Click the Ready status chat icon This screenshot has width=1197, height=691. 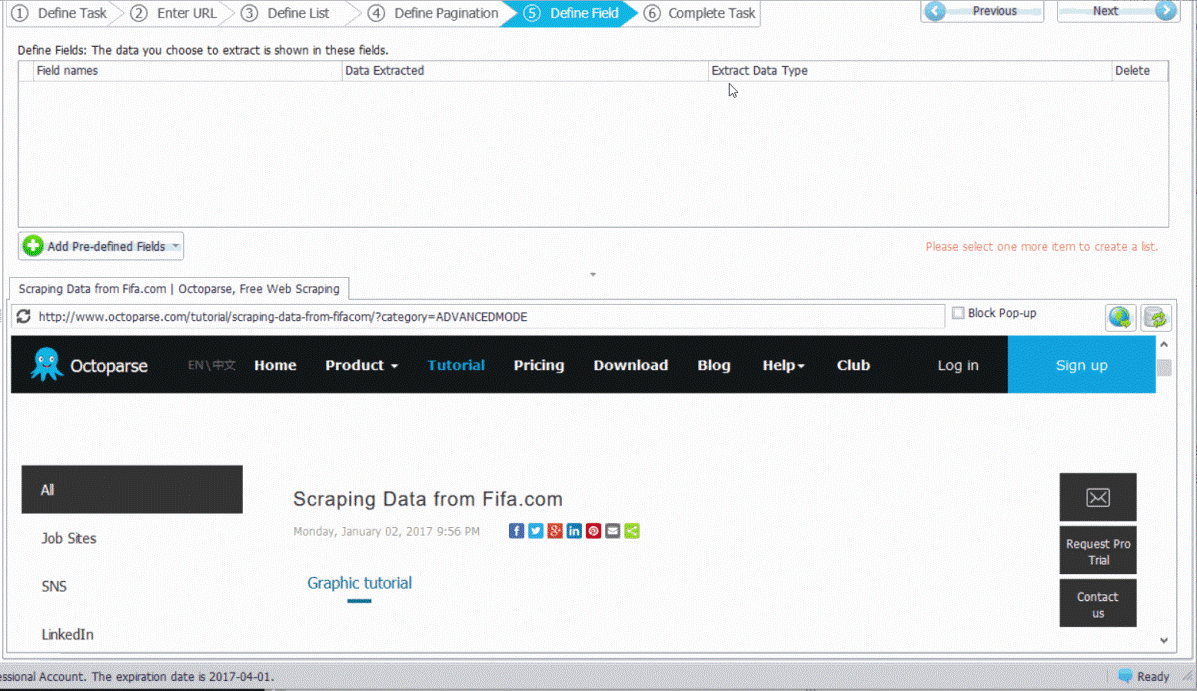[1125, 676]
